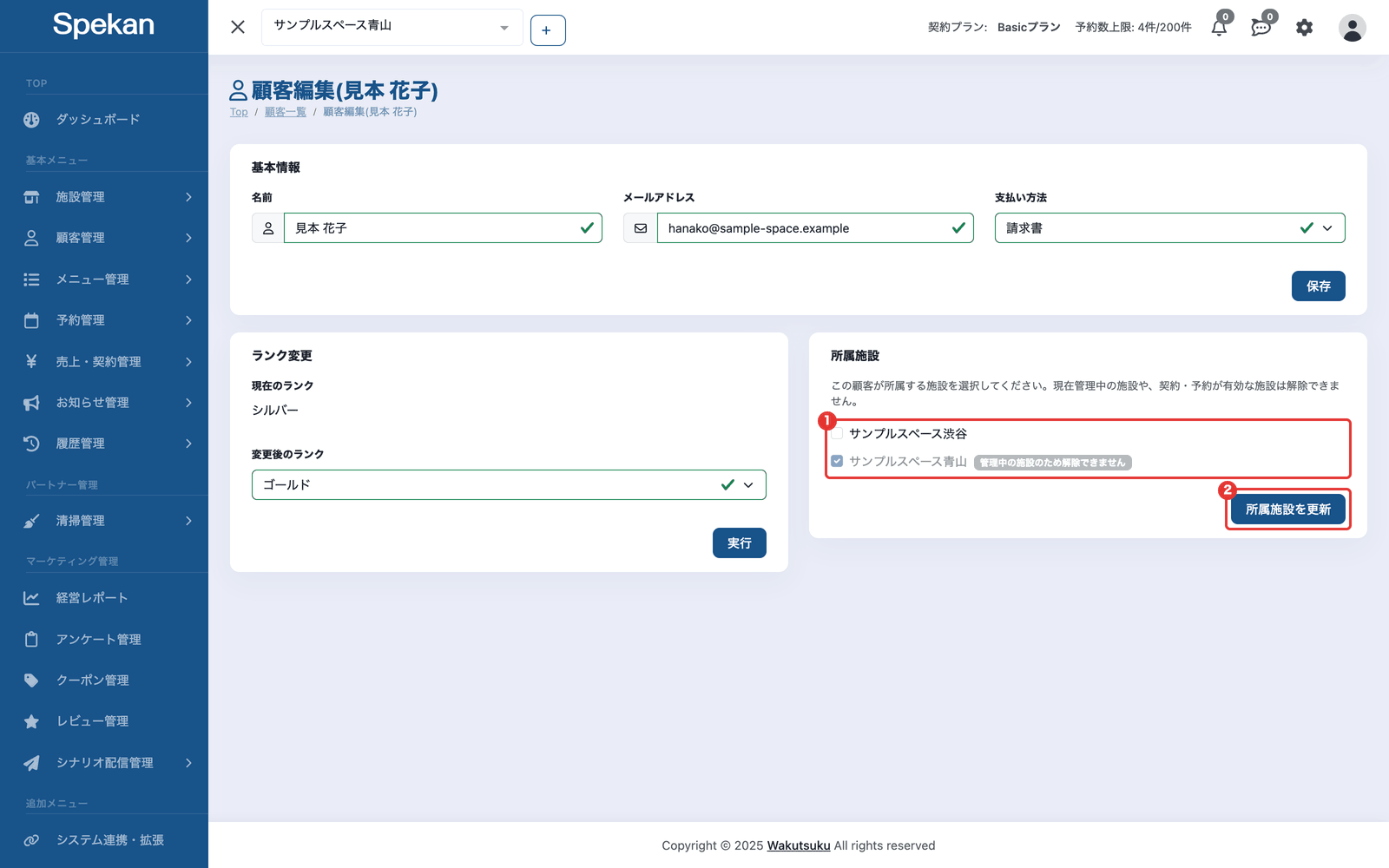Click the cleaning broom icon

point(31,521)
